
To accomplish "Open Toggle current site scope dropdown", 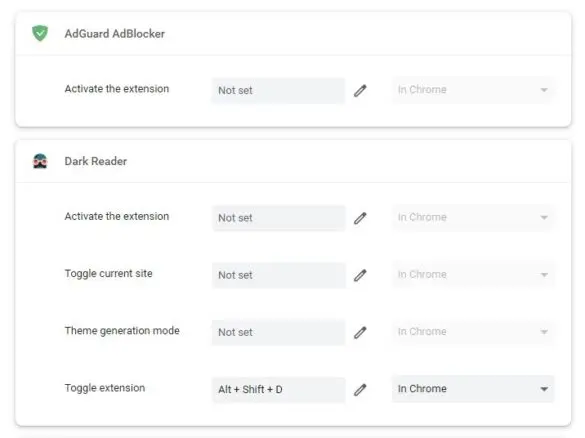I will 473,275.
